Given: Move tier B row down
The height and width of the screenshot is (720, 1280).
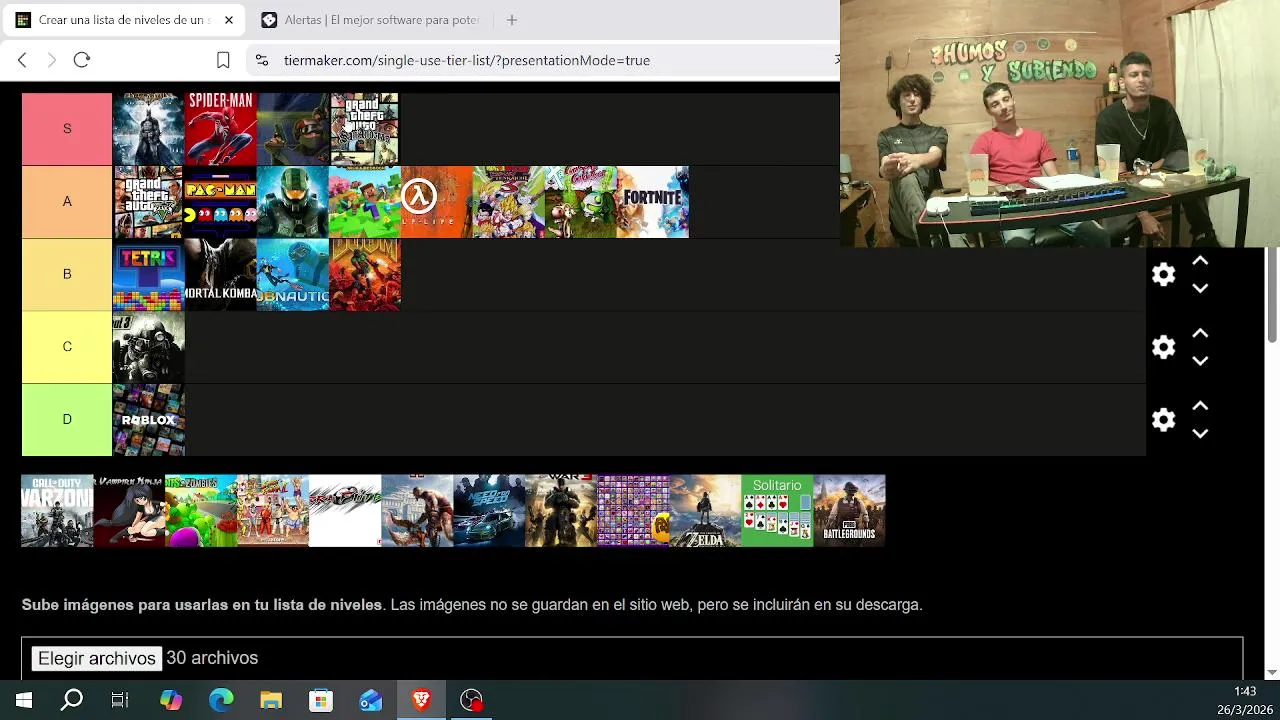Looking at the screenshot, I should [x=1200, y=288].
